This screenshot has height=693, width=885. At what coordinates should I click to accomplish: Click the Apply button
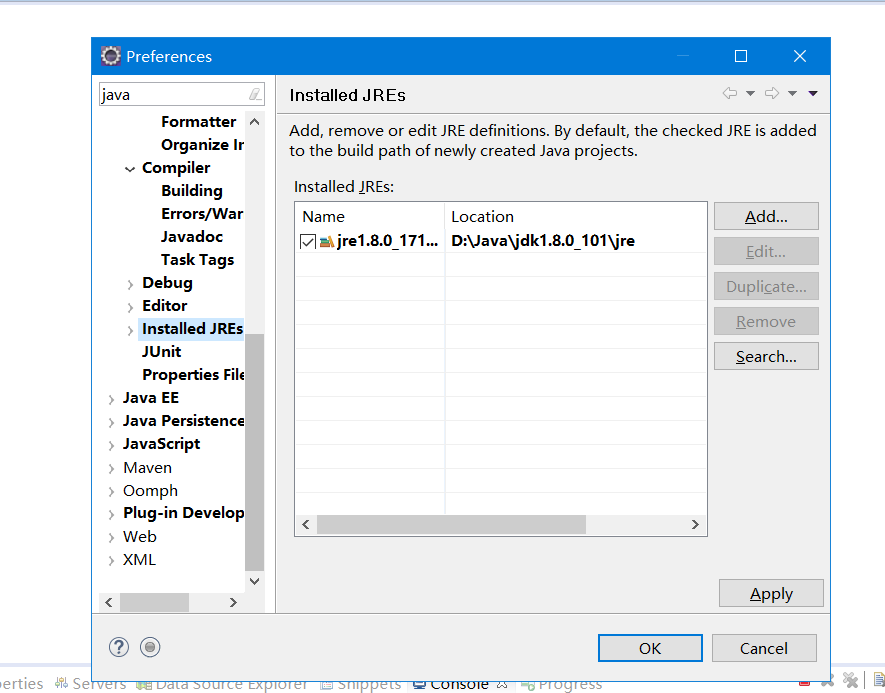coord(771,593)
